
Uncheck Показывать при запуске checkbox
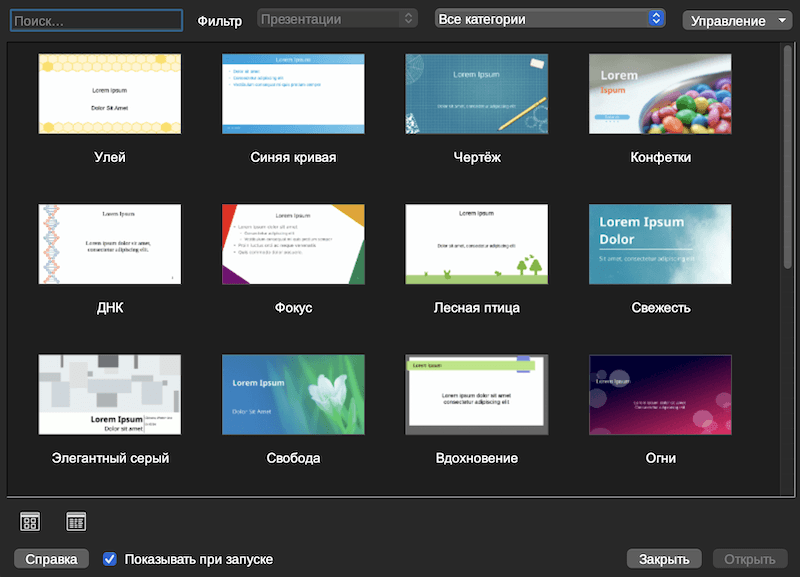111,559
